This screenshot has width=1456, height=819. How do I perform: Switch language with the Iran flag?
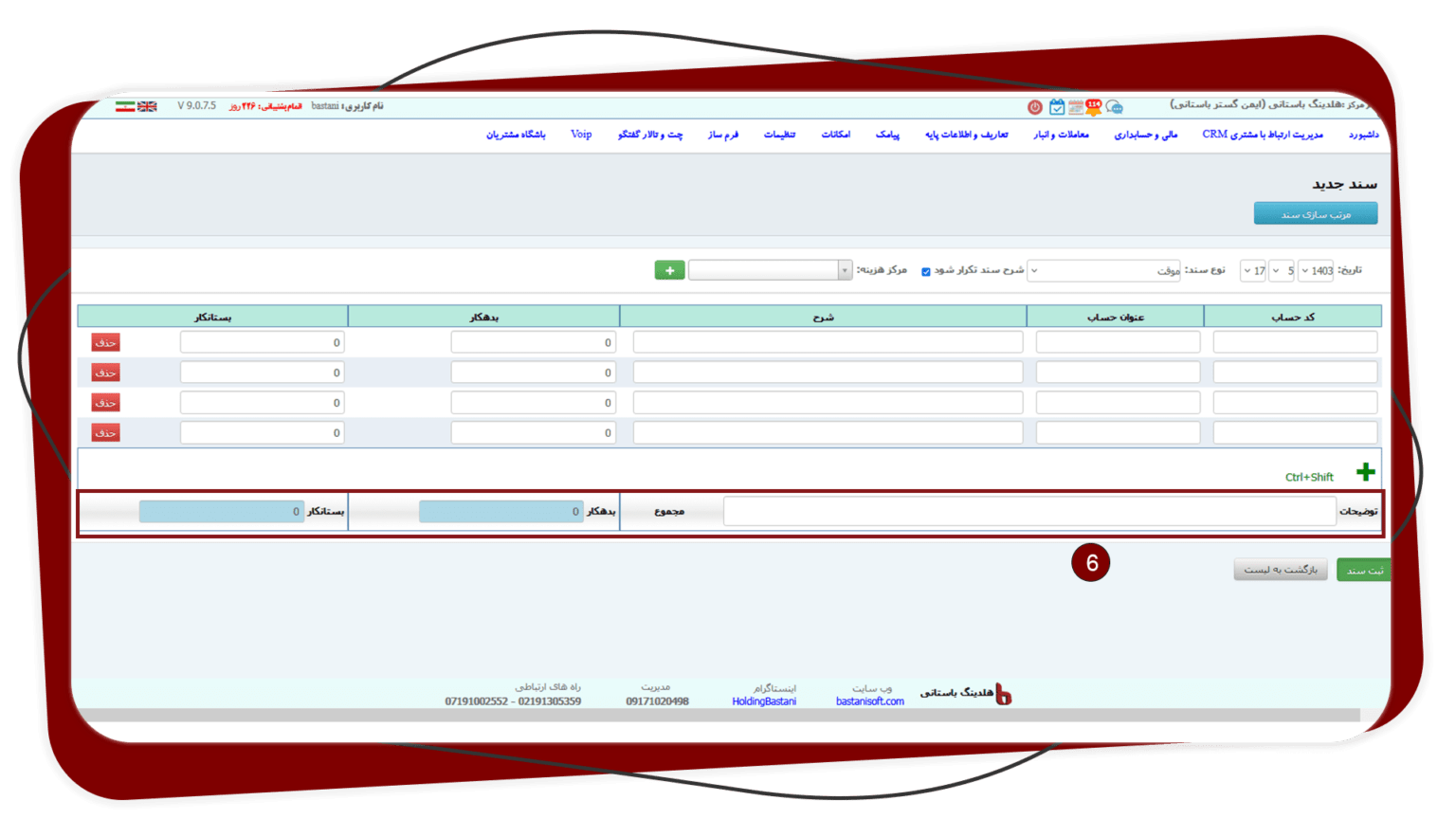coord(125,106)
